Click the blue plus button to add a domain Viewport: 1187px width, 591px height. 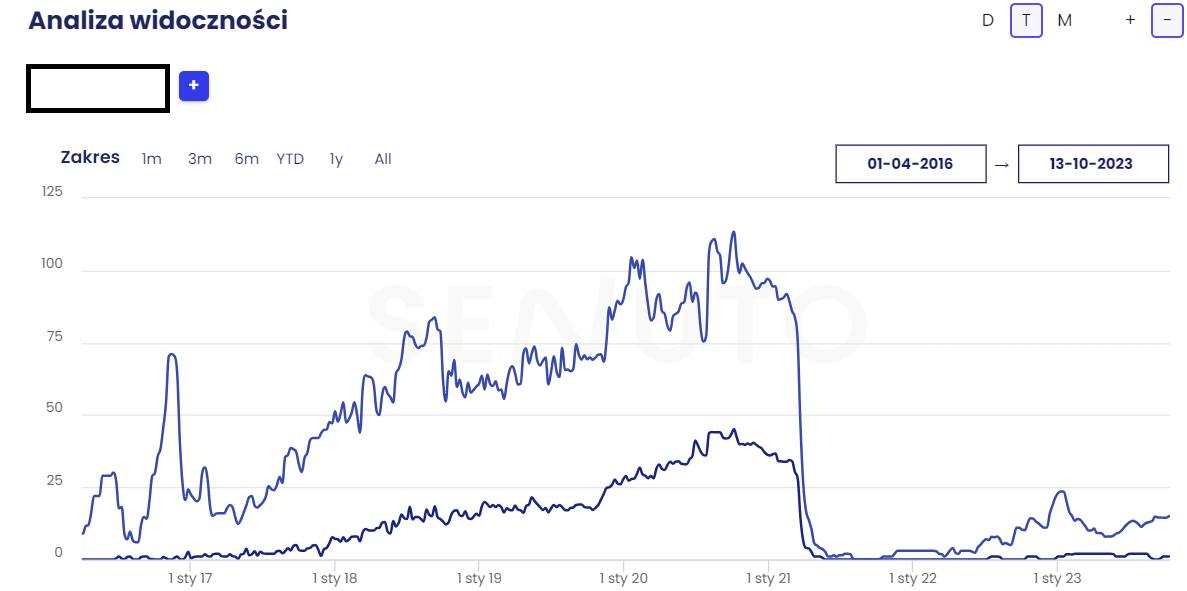[x=194, y=87]
